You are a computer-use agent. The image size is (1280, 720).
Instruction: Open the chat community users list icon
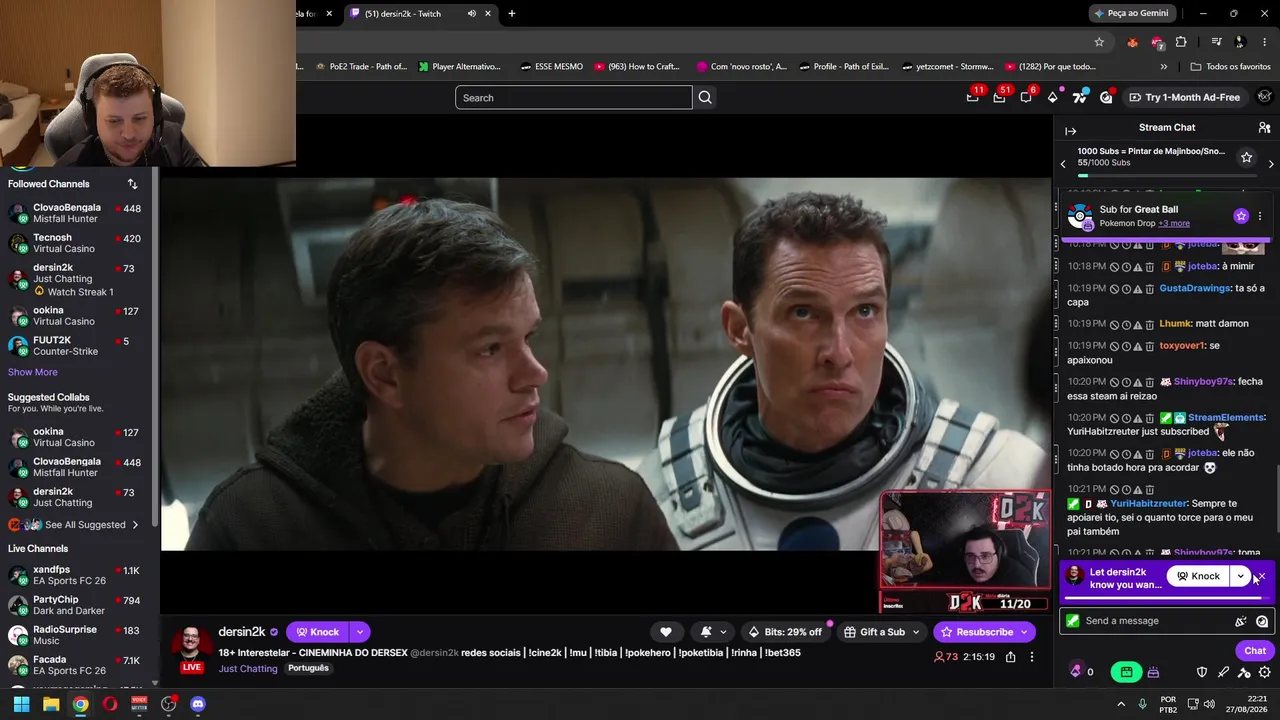click(x=1264, y=128)
